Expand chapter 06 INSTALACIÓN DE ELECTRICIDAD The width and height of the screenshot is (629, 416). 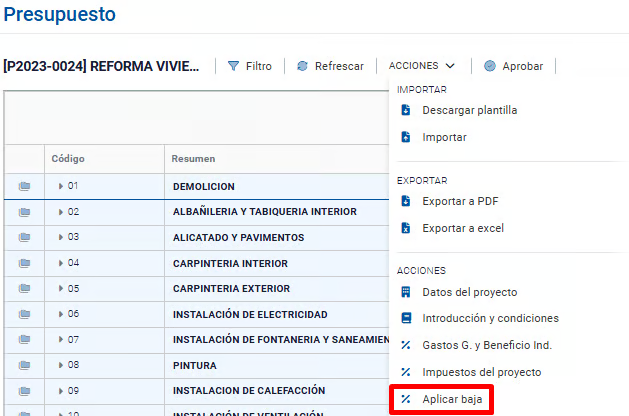(61, 314)
